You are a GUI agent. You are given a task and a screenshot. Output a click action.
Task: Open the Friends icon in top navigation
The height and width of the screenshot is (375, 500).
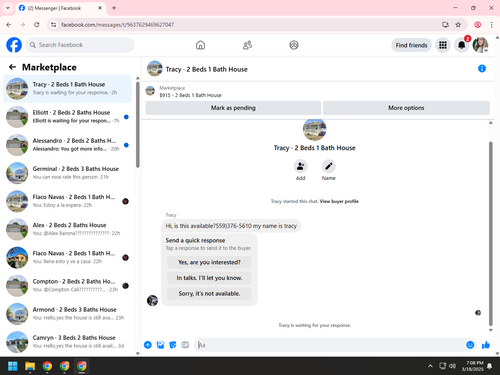(247, 45)
